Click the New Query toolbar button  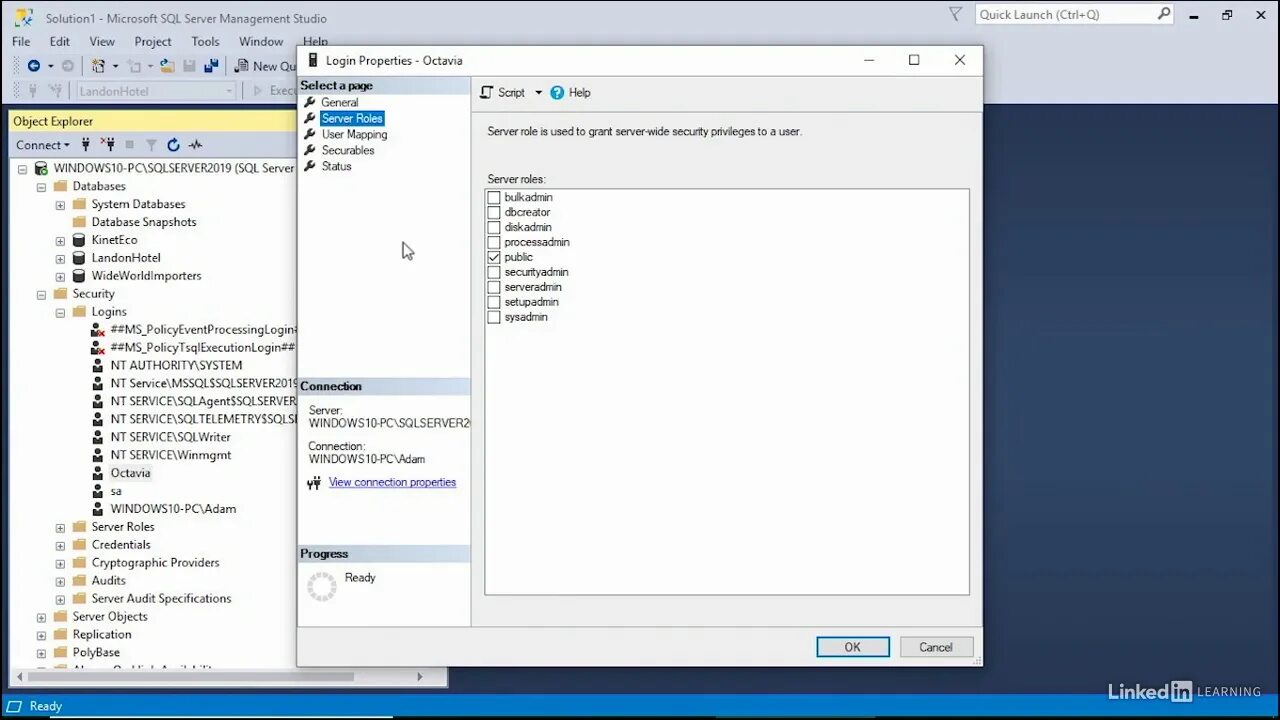click(x=265, y=66)
